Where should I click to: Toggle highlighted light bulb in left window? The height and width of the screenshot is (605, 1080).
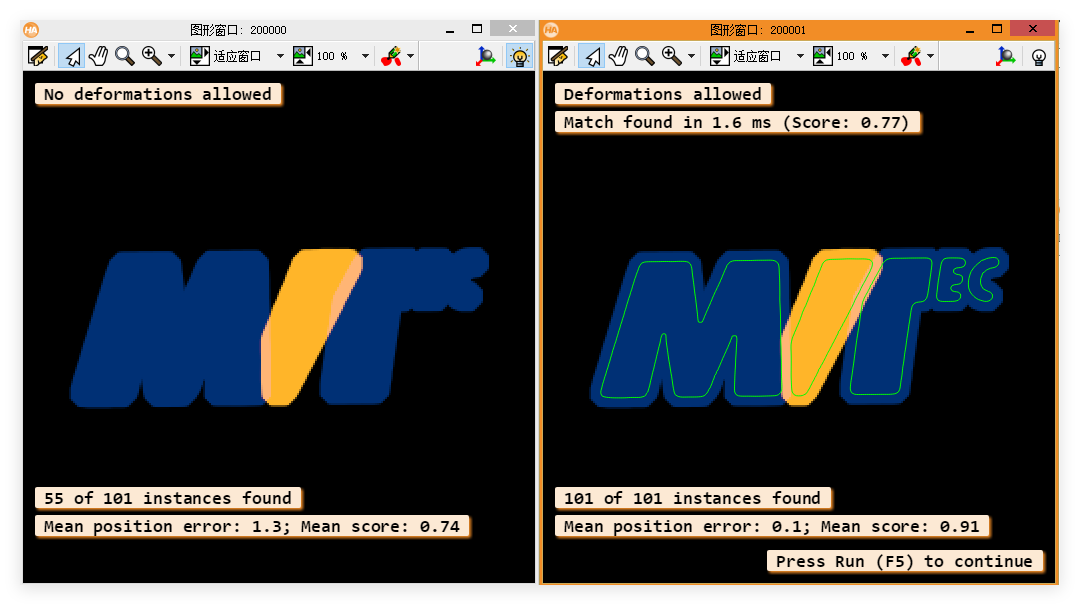pyautogui.click(x=519, y=56)
